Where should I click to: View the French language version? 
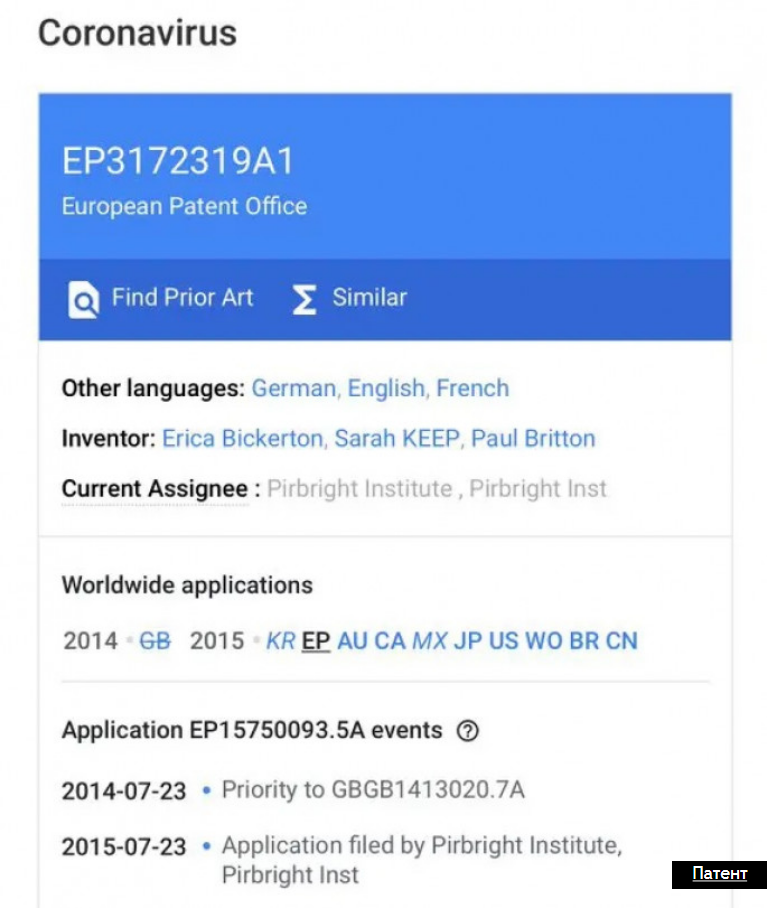point(472,389)
